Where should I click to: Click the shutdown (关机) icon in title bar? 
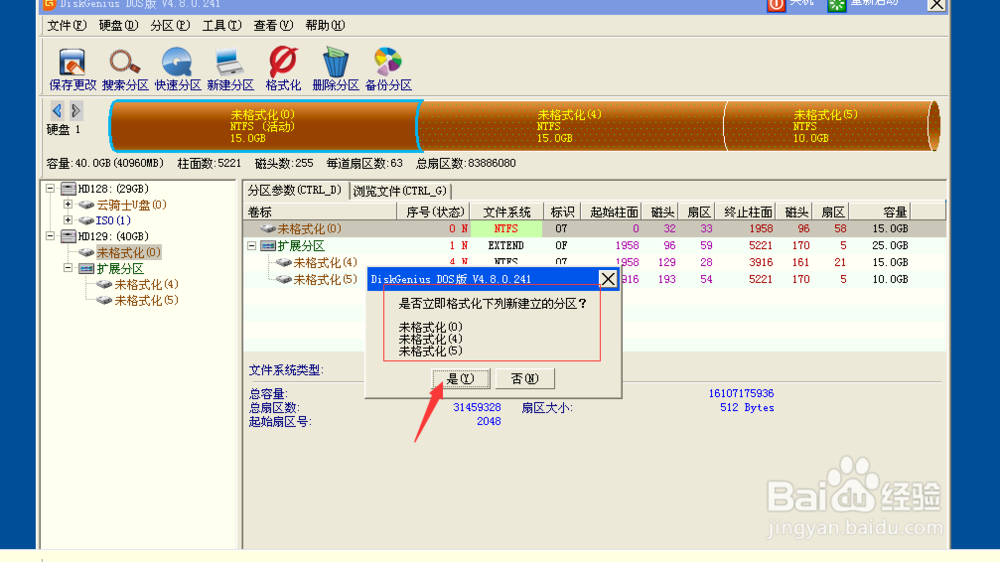(x=776, y=4)
